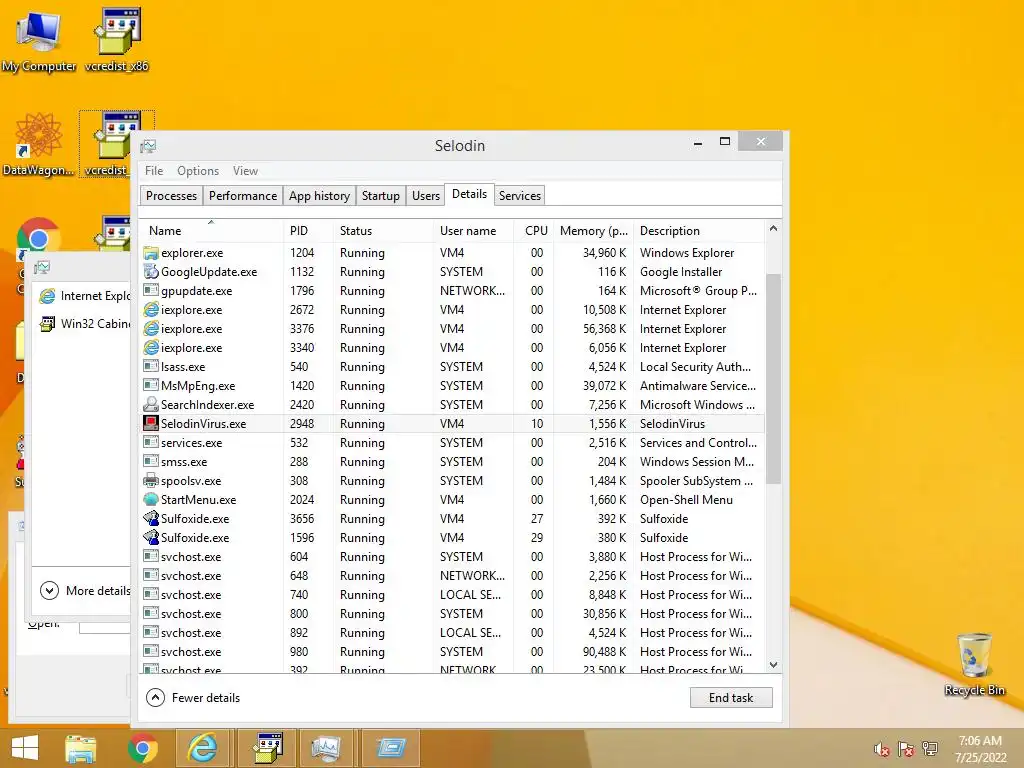Click the StartMenu.exe process icon
The image size is (1024, 768).
(151, 500)
